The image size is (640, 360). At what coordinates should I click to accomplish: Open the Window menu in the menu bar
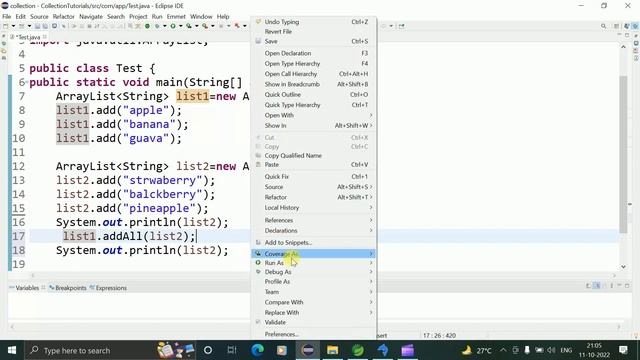tap(201, 17)
